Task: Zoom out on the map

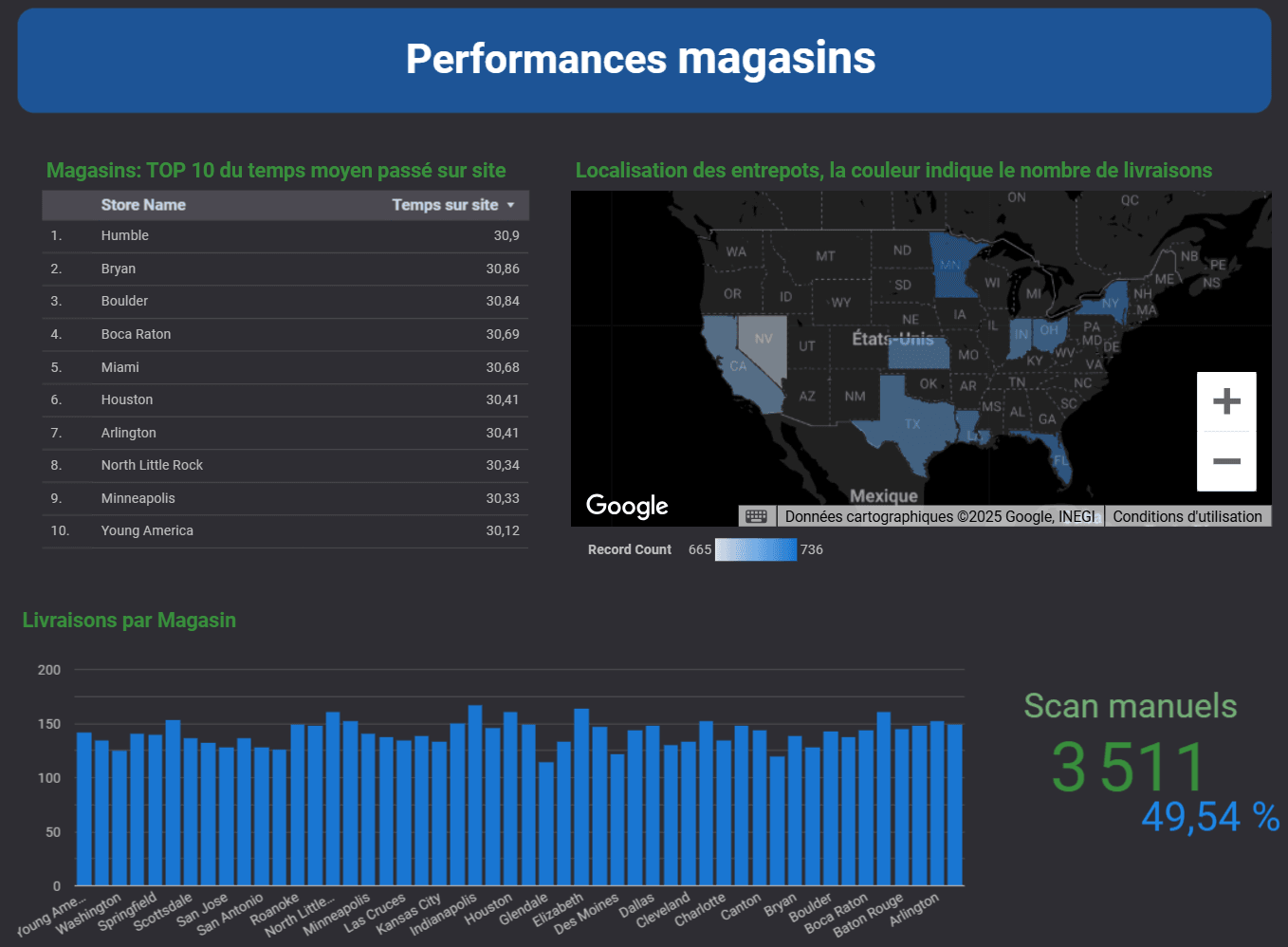Action: (1226, 461)
